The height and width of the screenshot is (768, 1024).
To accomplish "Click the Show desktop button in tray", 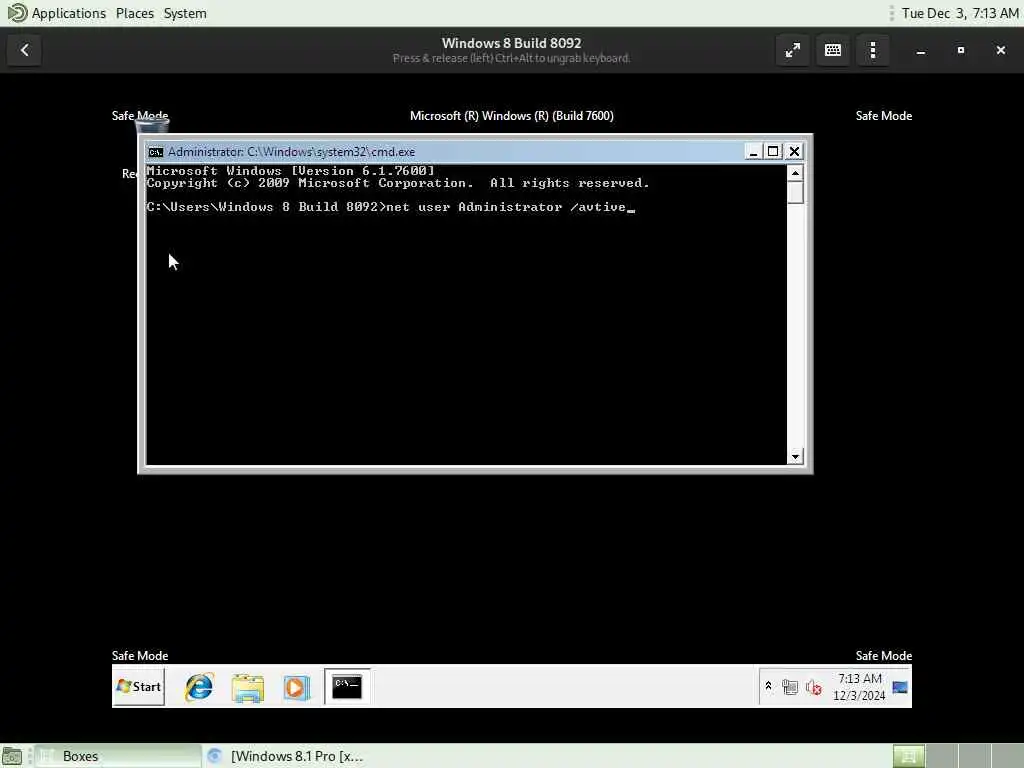I will coord(900,687).
